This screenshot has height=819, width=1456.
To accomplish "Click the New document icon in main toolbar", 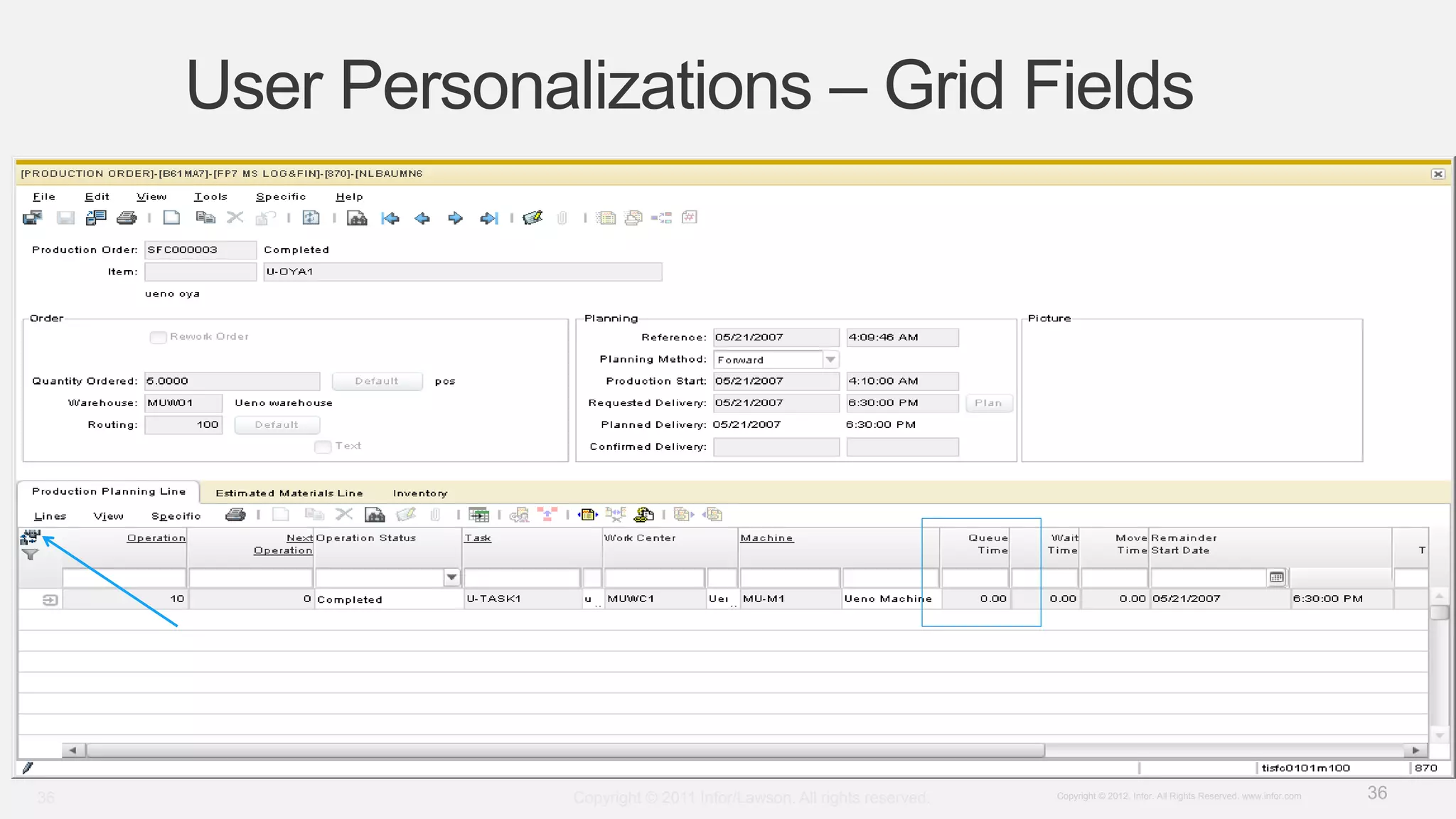I will point(171,218).
